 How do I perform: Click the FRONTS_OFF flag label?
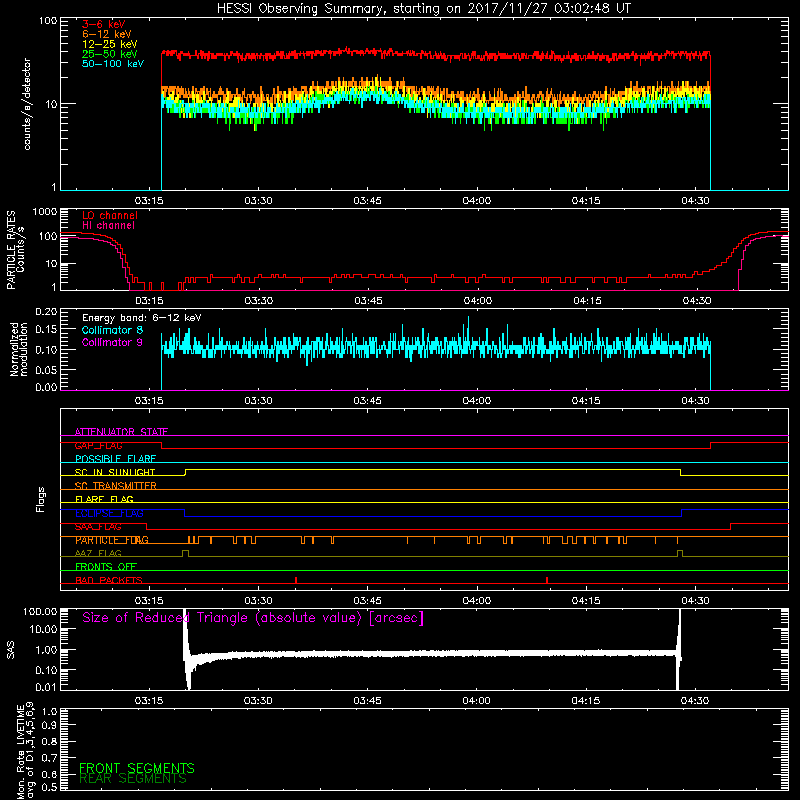tap(106, 567)
